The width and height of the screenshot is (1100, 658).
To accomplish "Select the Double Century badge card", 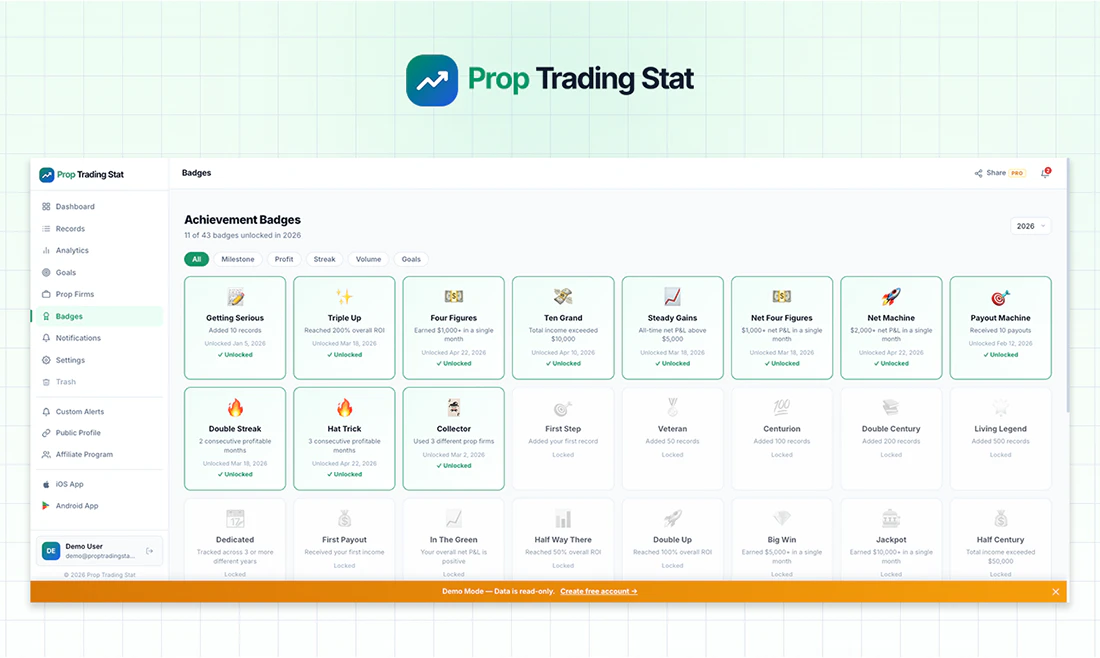I will click(891, 438).
